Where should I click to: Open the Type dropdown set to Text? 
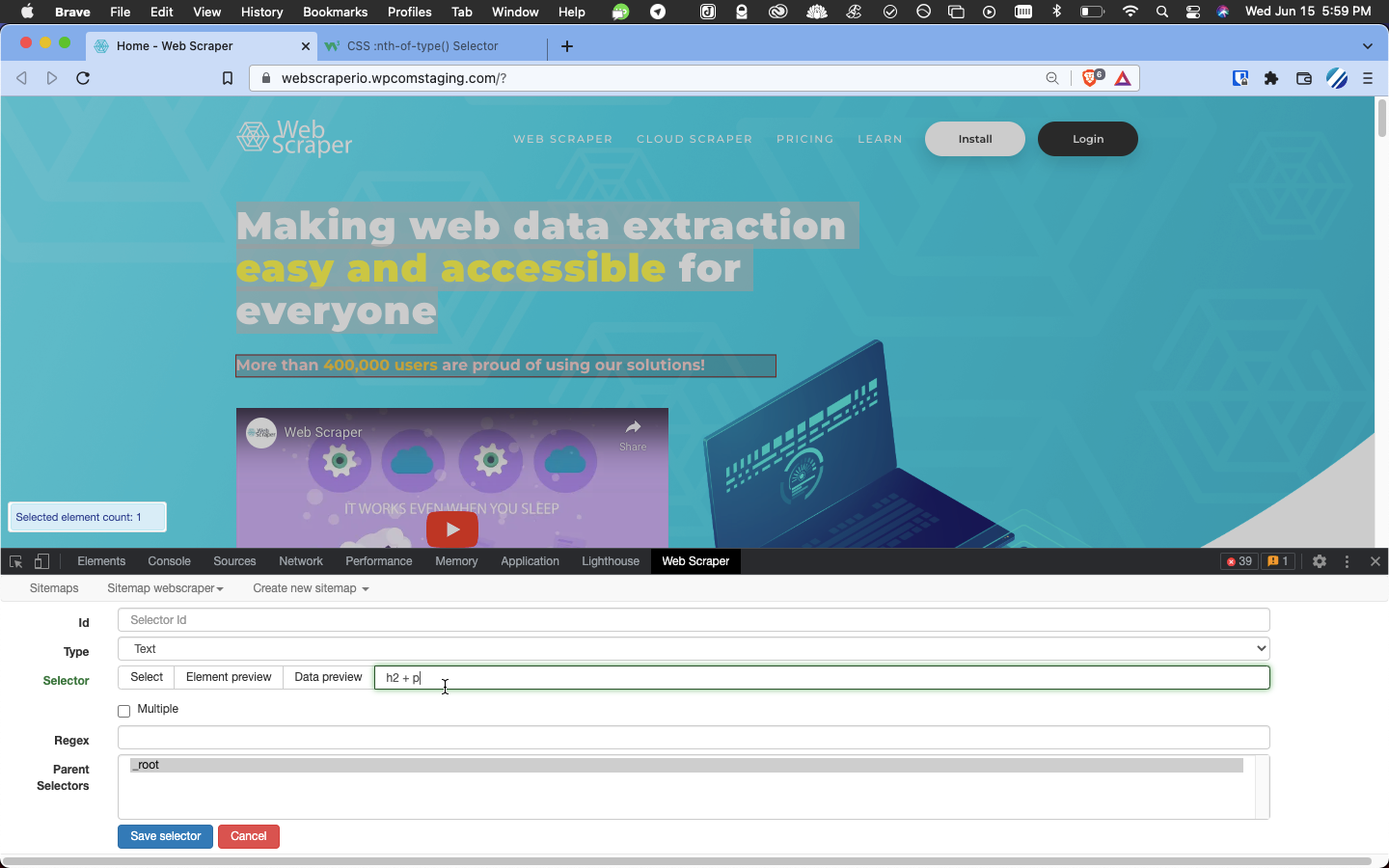tap(693, 649)
